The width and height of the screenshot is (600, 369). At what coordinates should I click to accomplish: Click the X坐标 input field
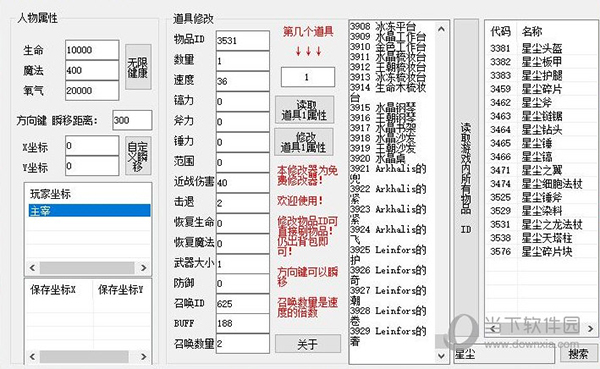click(x=92, y=145)
